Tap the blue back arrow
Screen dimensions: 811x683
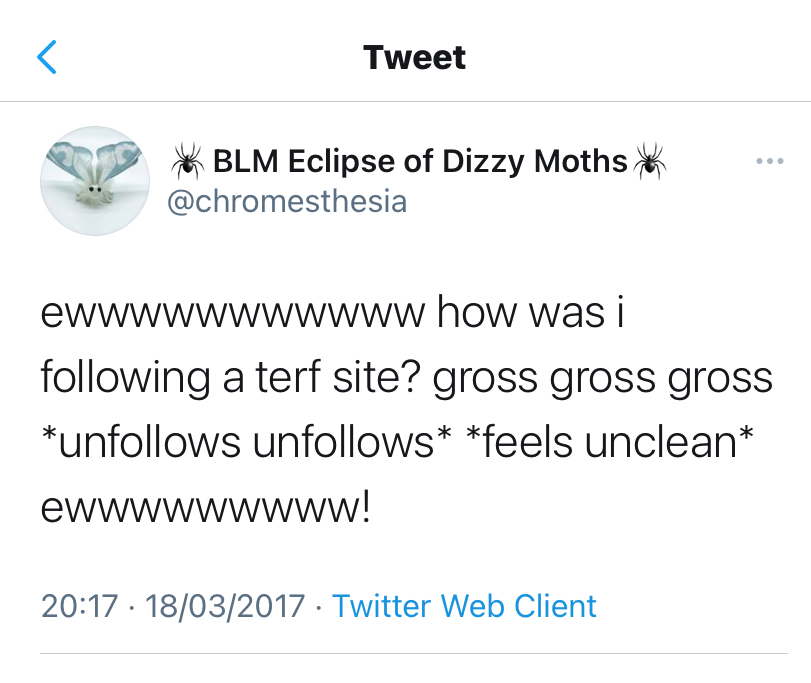pos(47,57)
